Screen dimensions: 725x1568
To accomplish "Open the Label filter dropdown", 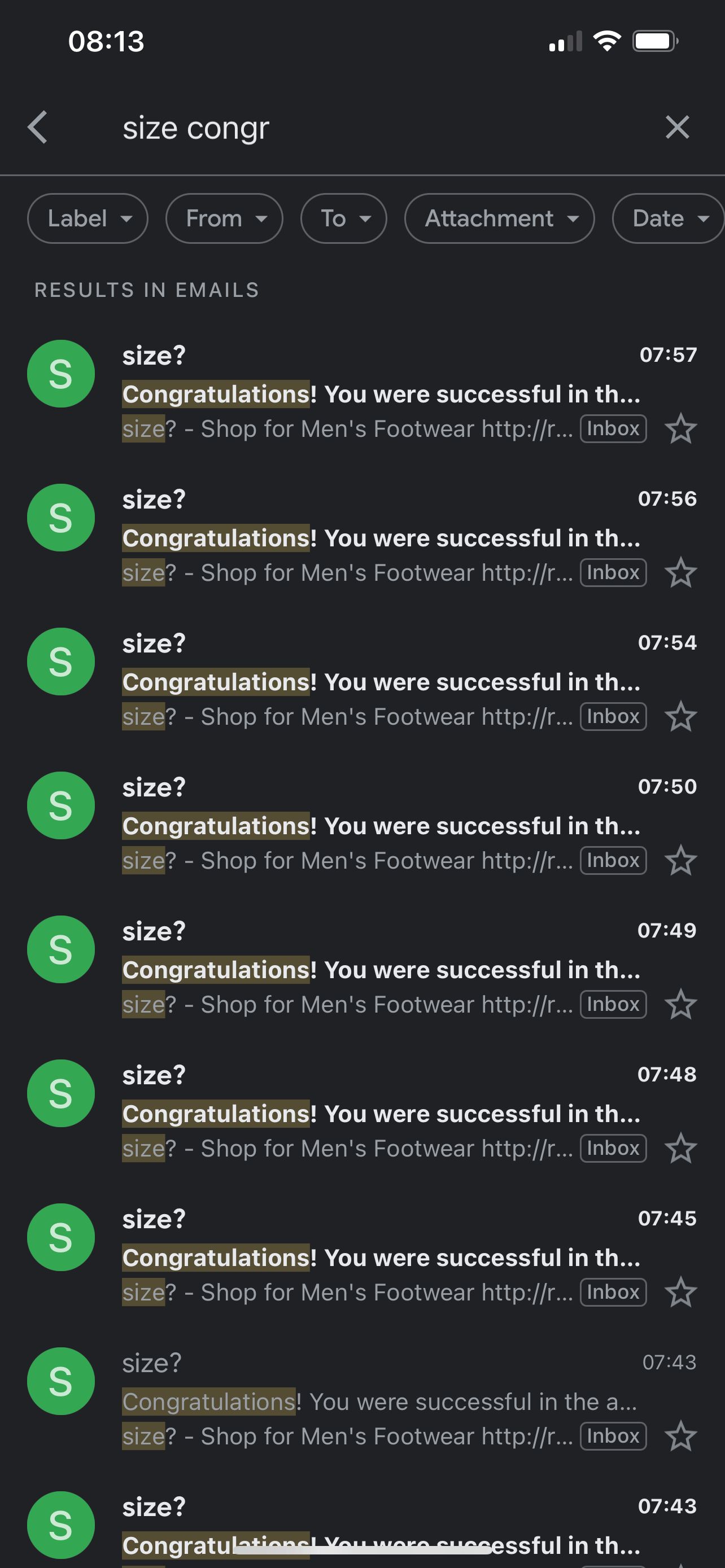I will [x=88, y=218].
